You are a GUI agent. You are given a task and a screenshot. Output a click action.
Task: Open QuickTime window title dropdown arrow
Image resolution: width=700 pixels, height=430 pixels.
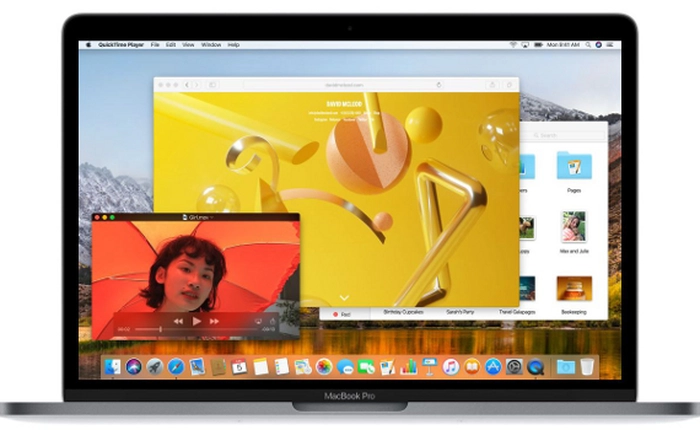point(212,217)
